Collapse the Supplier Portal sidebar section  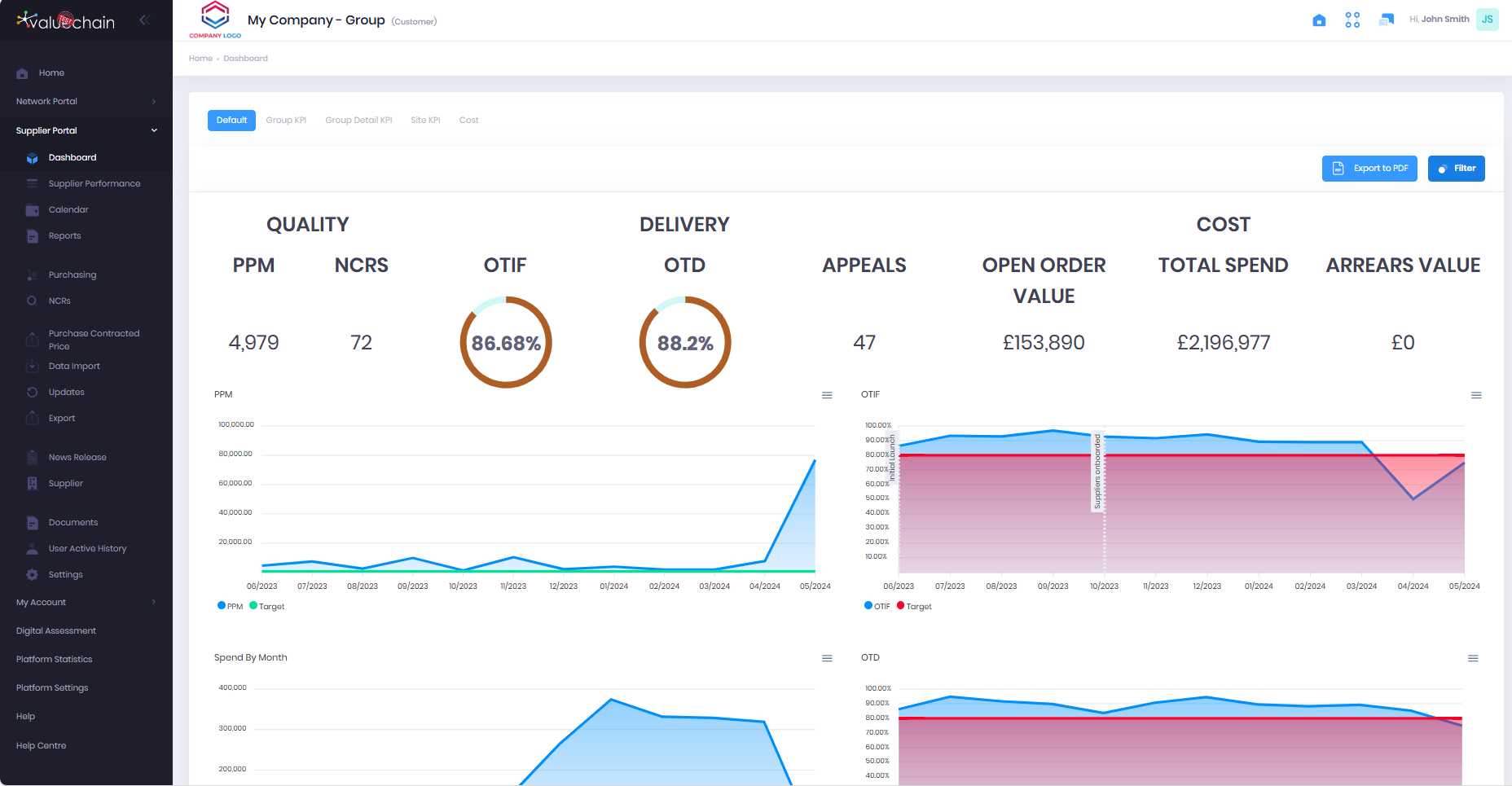(86, 130)
